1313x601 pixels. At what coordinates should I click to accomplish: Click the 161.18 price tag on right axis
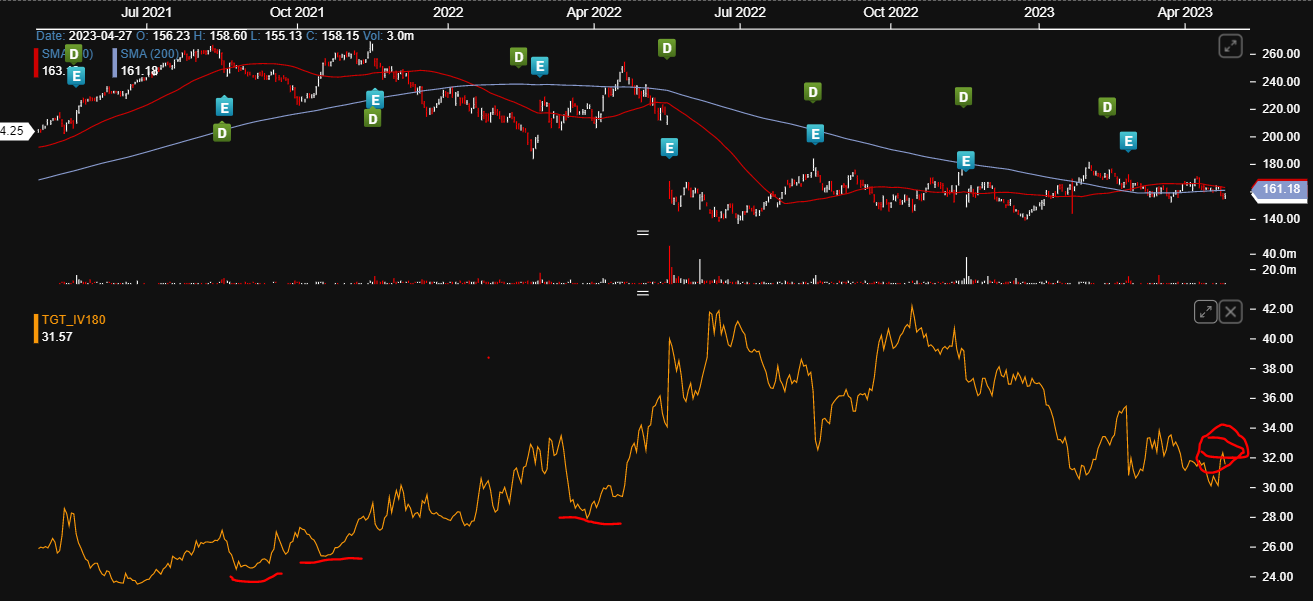[x=1281, y=188]
